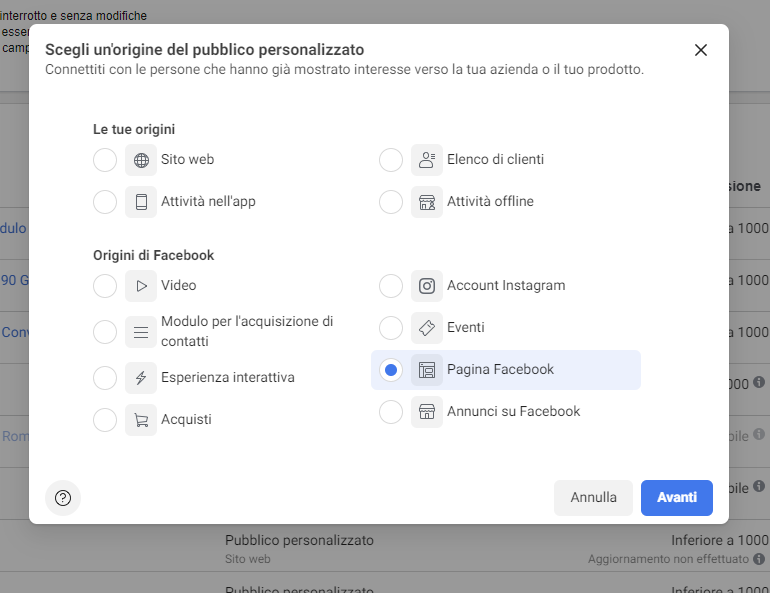This screenshot has width=770, height=593.
Task: Choose the Attività offline radio button
Action: pyautogui.click(x=391, y=202)
